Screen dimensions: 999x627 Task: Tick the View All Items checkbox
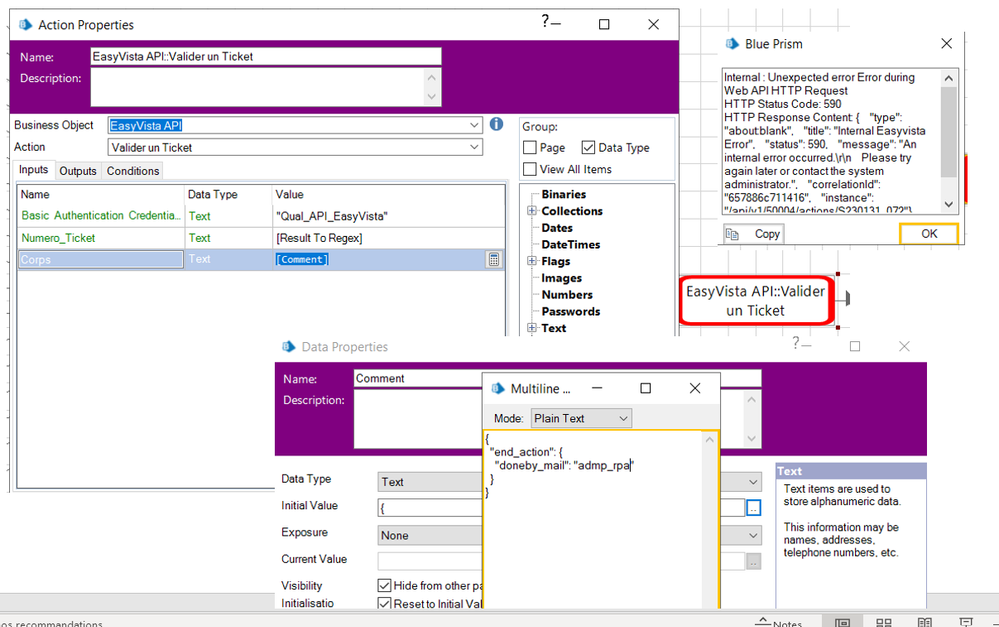click(x=530, y=169)
